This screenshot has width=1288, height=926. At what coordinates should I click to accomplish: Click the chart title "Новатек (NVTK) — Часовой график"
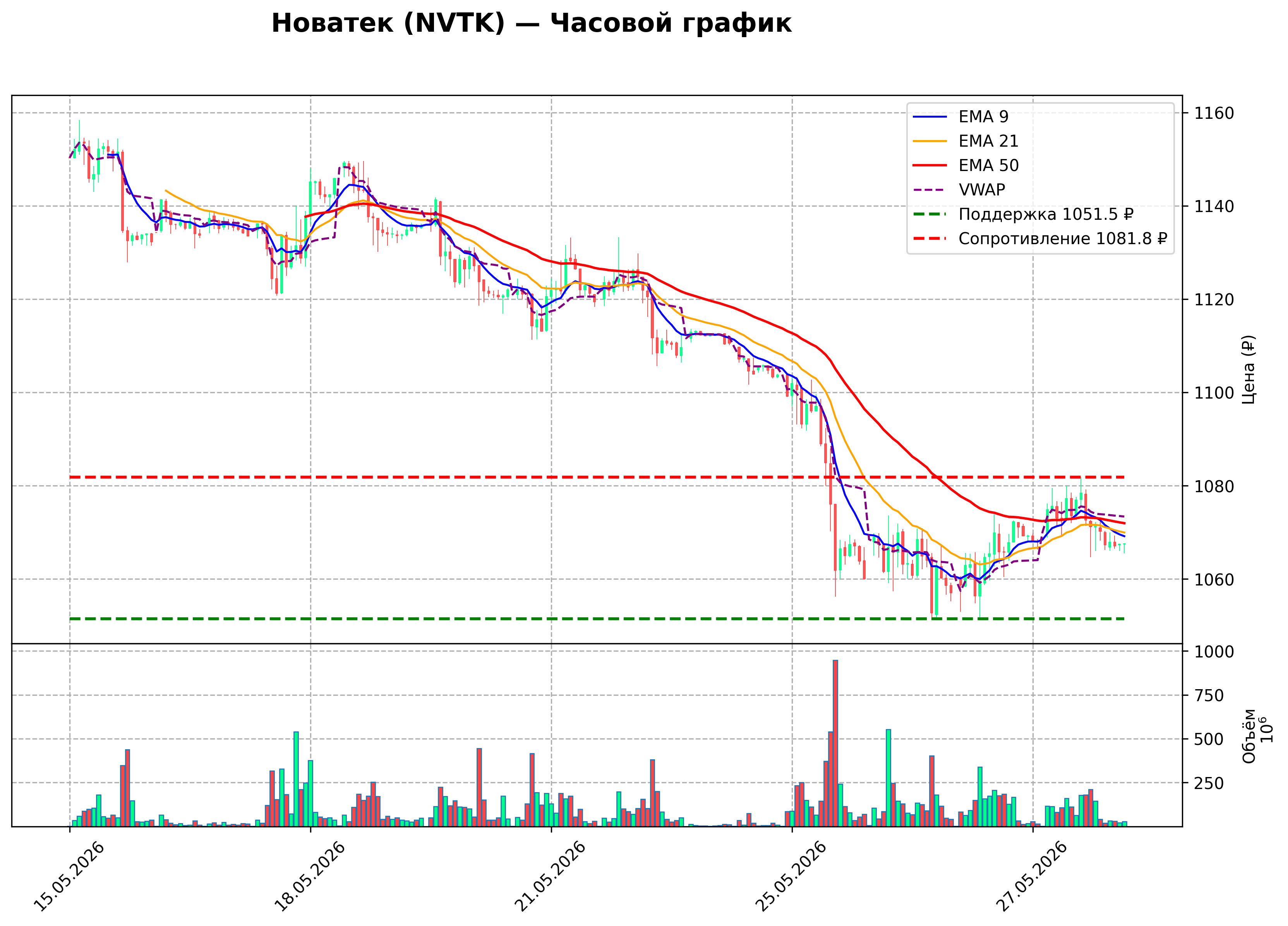531,23
